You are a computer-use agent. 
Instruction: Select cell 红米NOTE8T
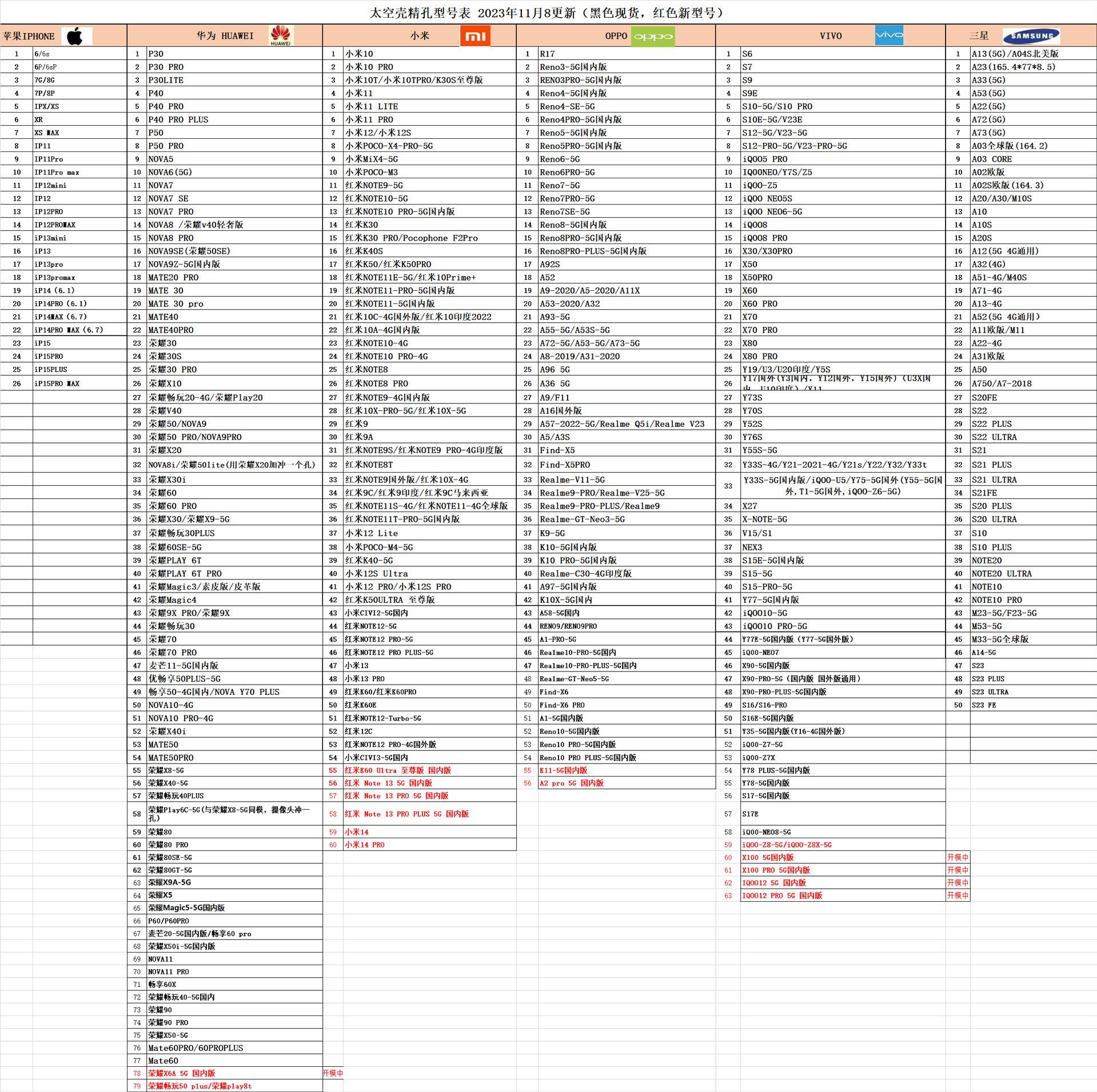click(x=429, y=465)
